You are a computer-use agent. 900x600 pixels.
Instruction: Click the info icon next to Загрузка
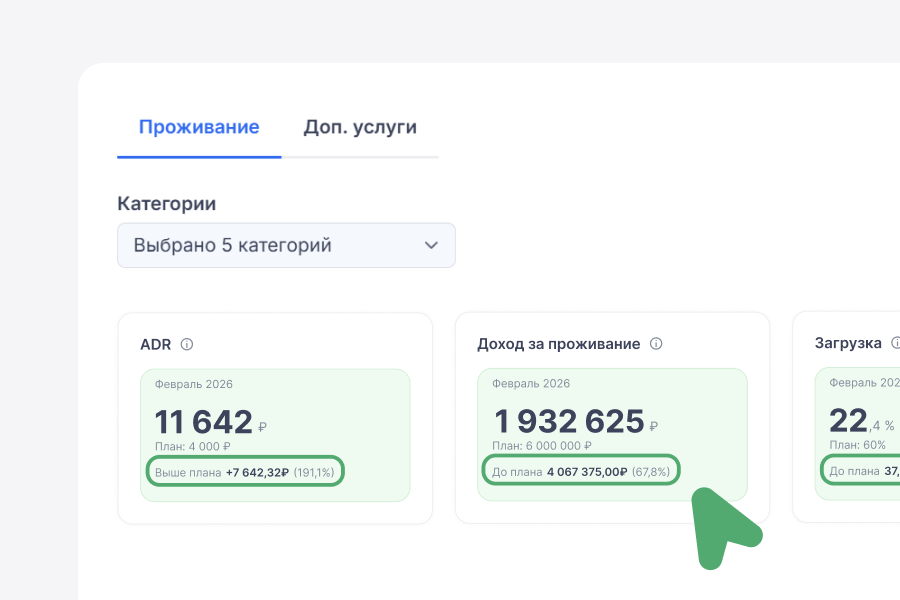[894, 344]
